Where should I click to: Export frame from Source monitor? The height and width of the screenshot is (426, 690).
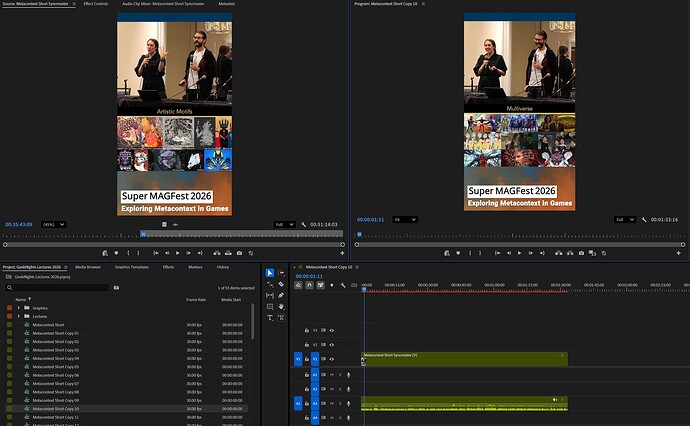[x=239, y=253]
